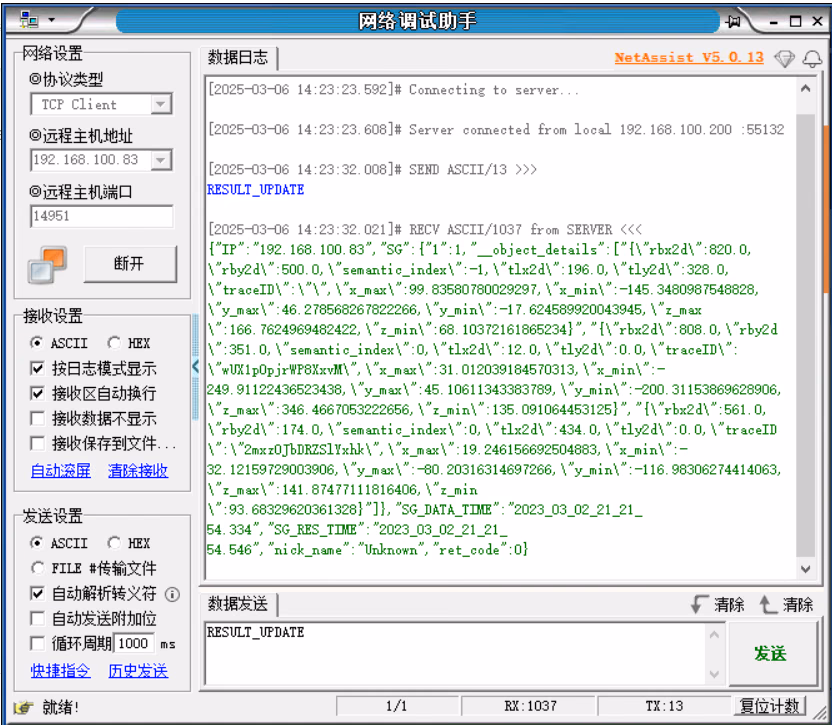Click send box scrollbar up arrow
This screenshot has width=832, height=725.
pyautogui.click(x=714, y=634)
